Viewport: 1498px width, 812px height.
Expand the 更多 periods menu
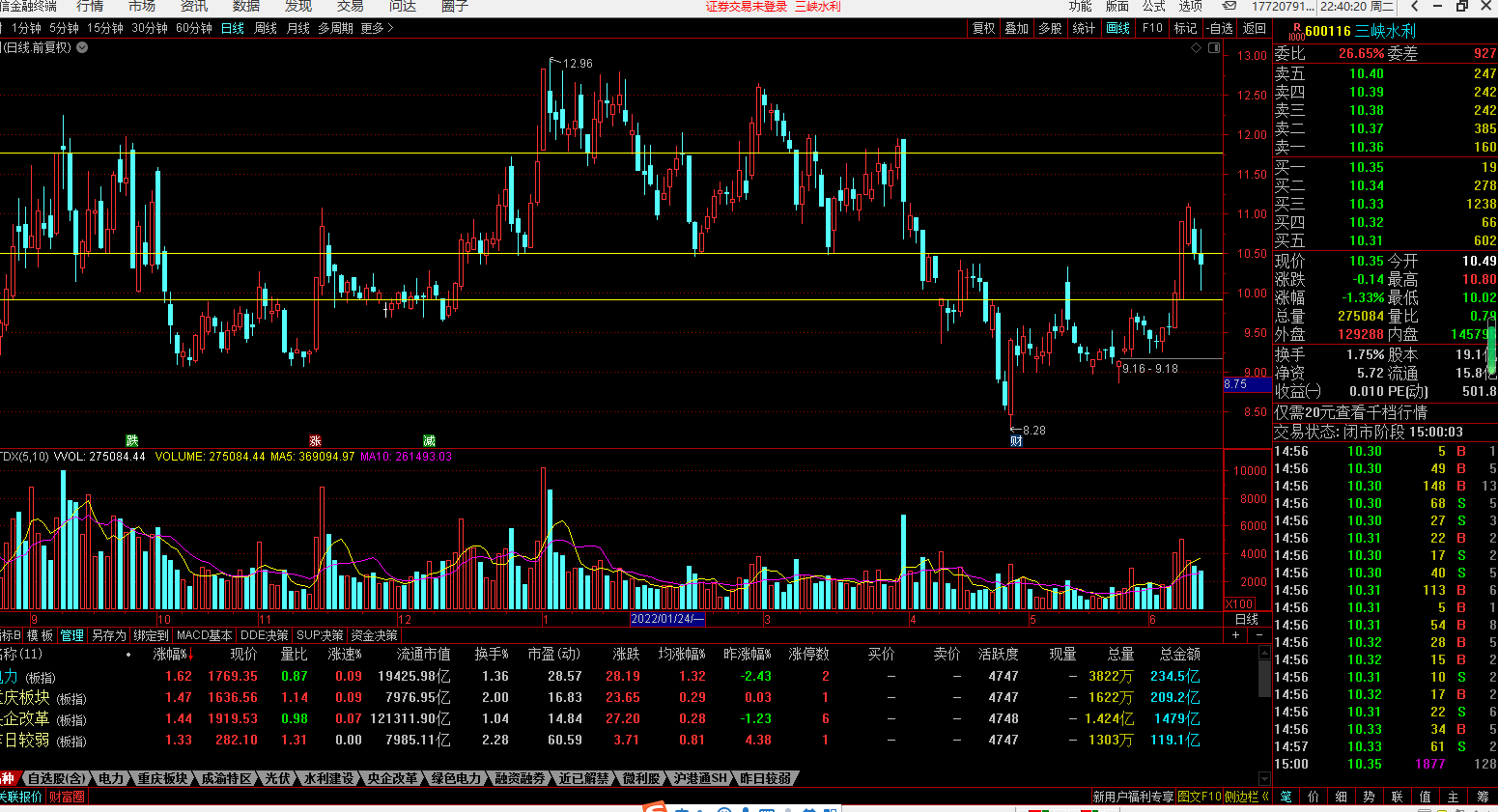click(377, 29)
